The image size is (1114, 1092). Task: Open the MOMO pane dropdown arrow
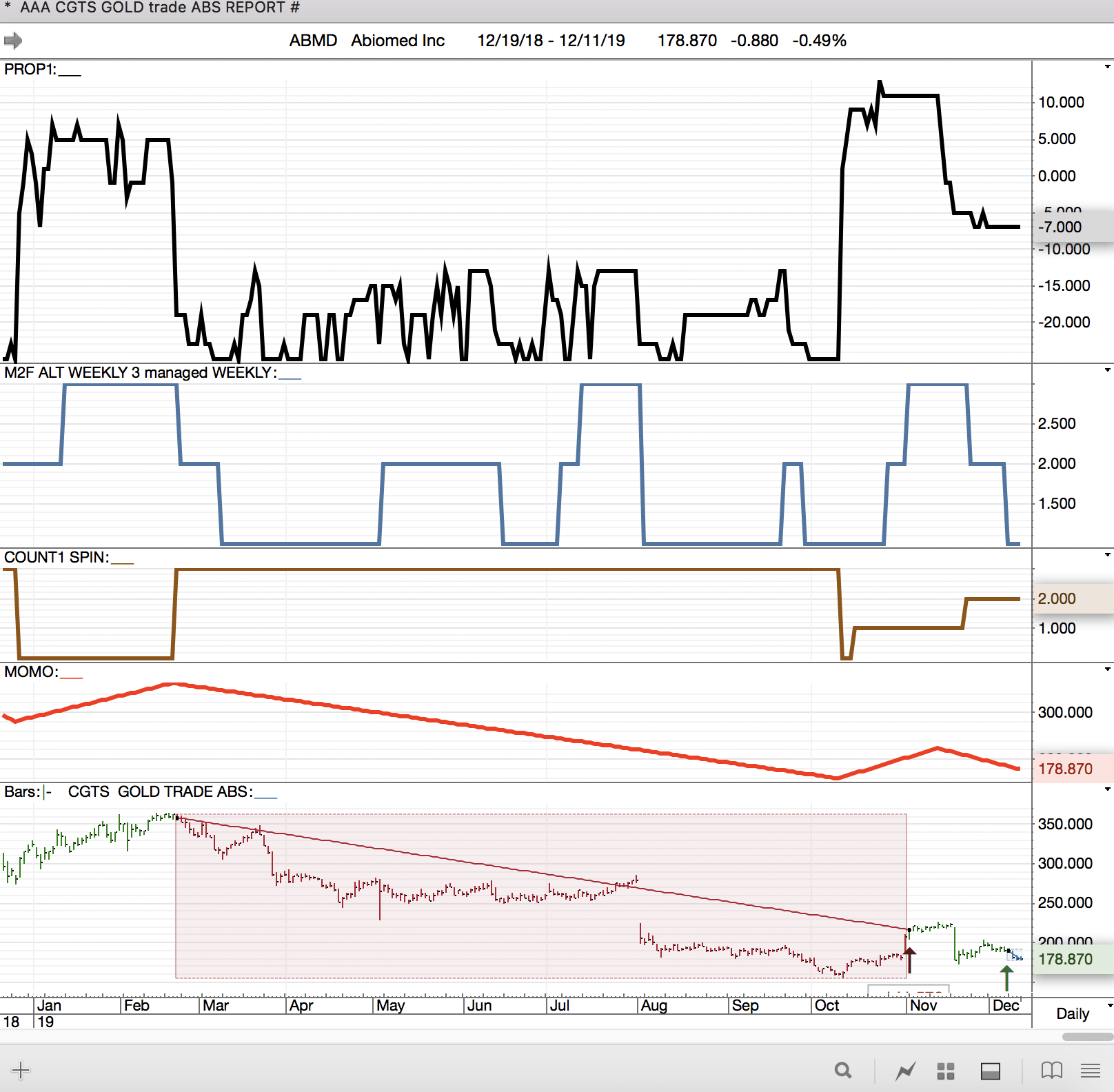[x=1108, y=669]
